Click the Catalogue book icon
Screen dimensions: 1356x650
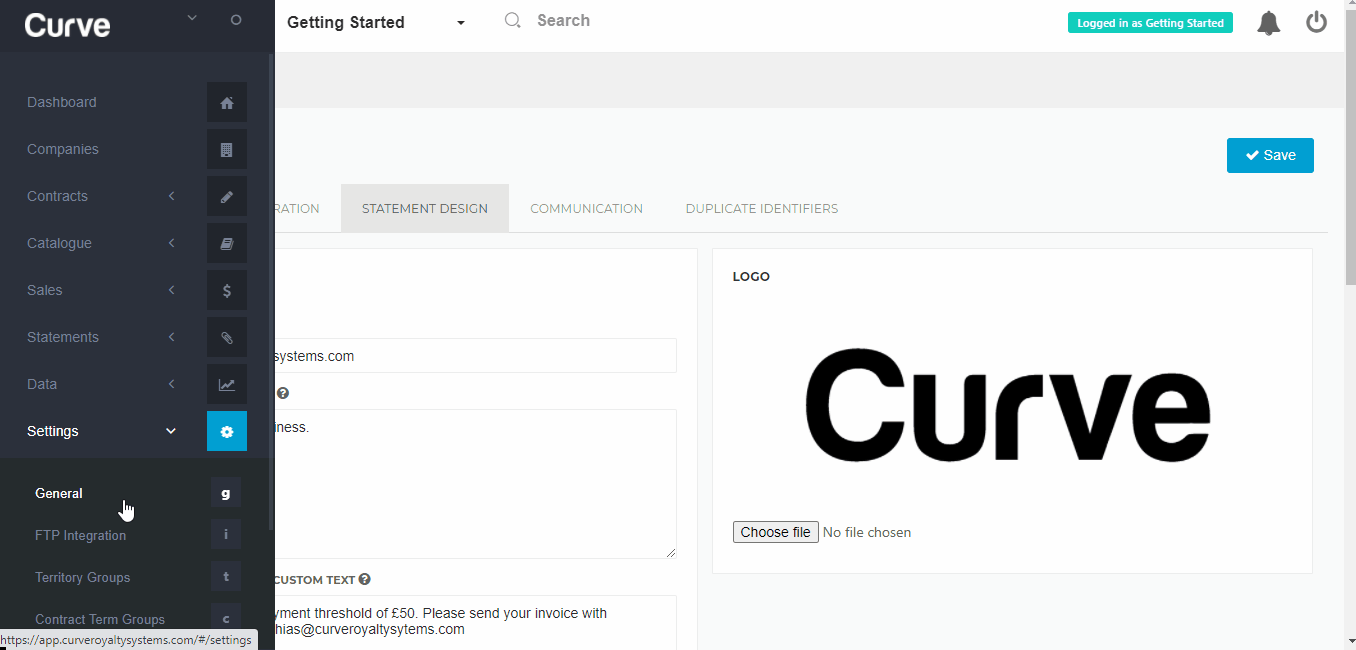[x=227, y=243]
